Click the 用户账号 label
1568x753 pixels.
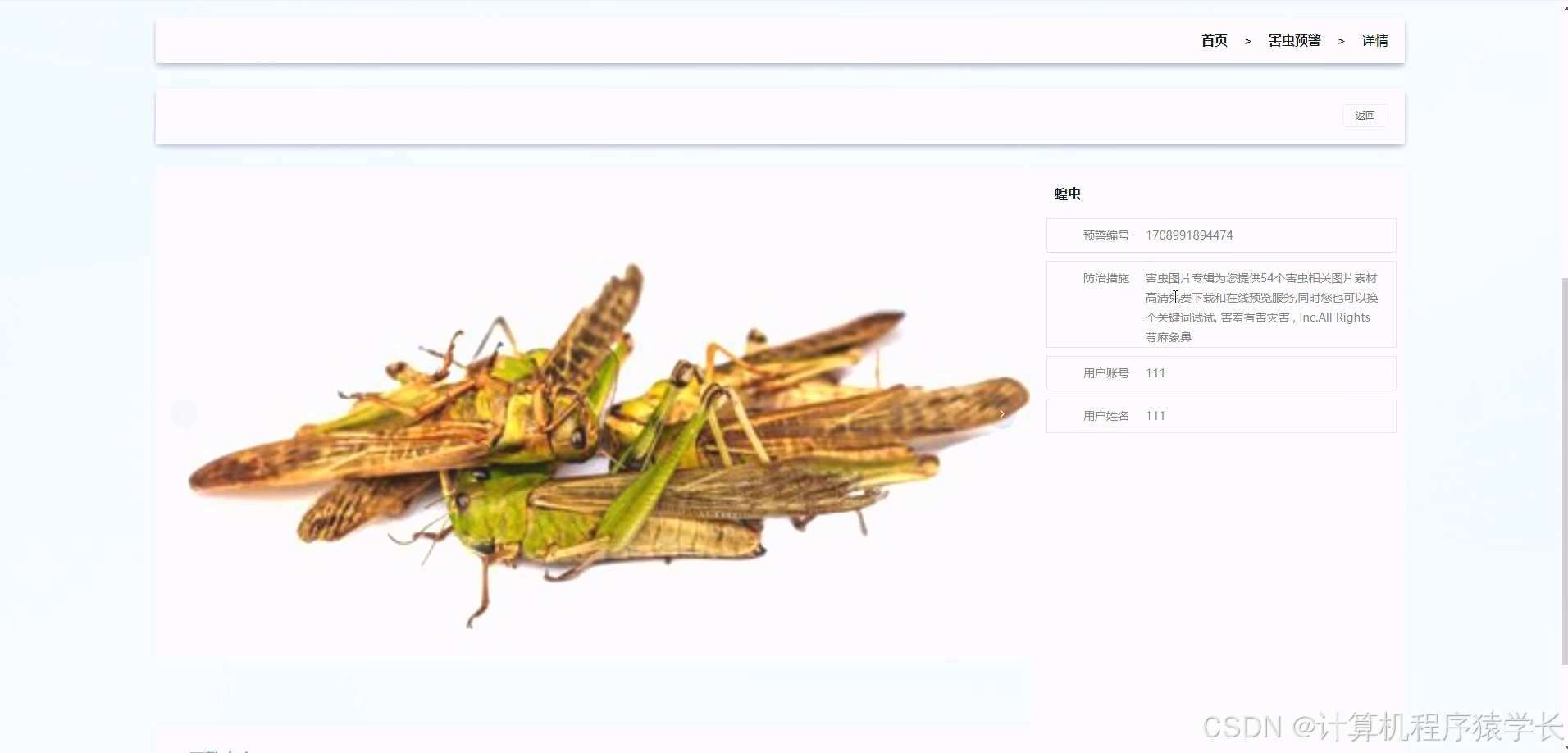[1105, 373]
